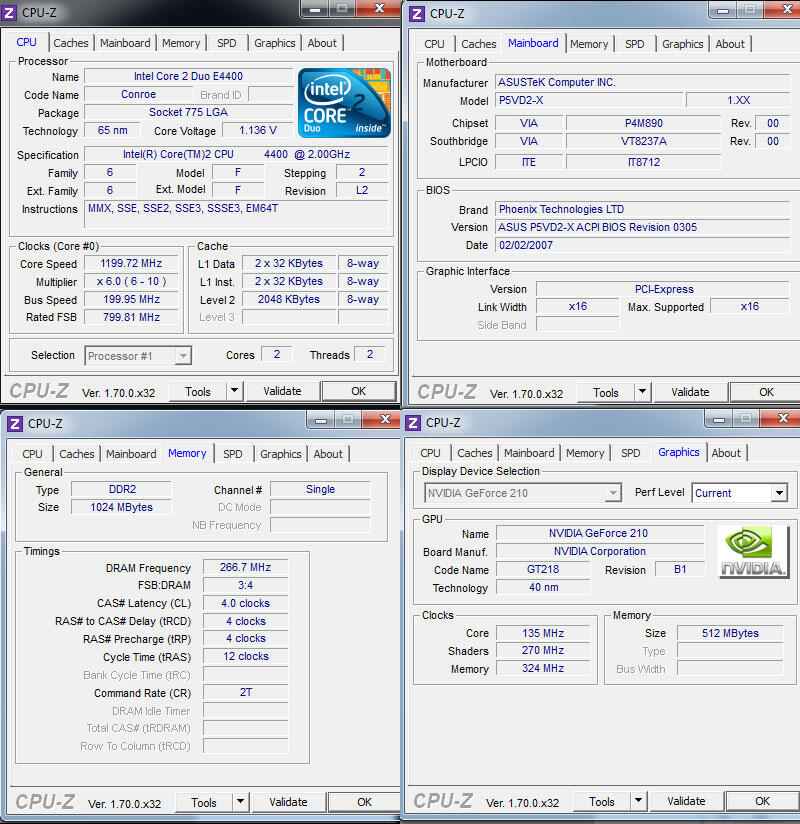Click the motherboard model P5VD2-X

pos(589,100)
